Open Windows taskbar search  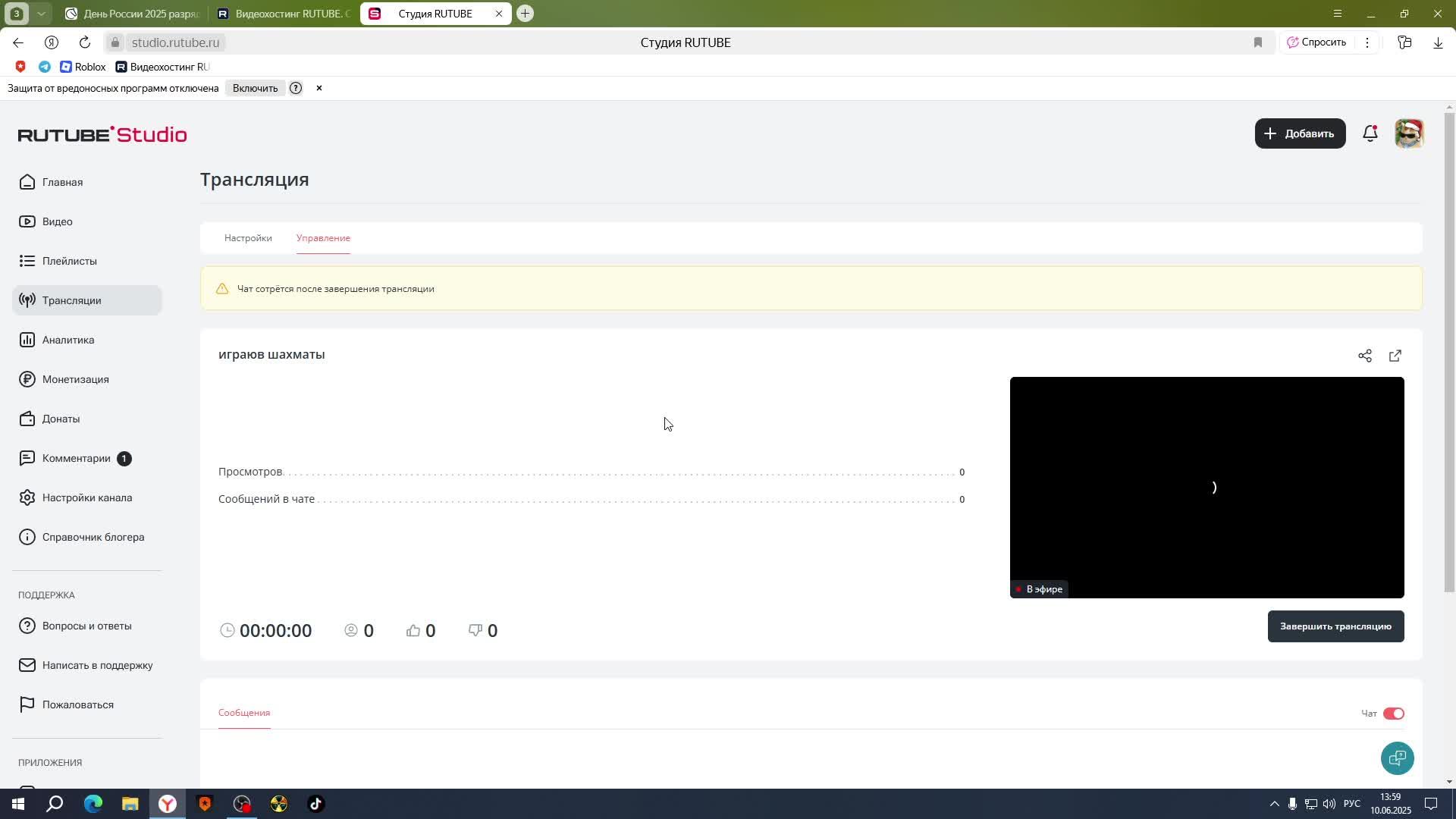(55, 804)
